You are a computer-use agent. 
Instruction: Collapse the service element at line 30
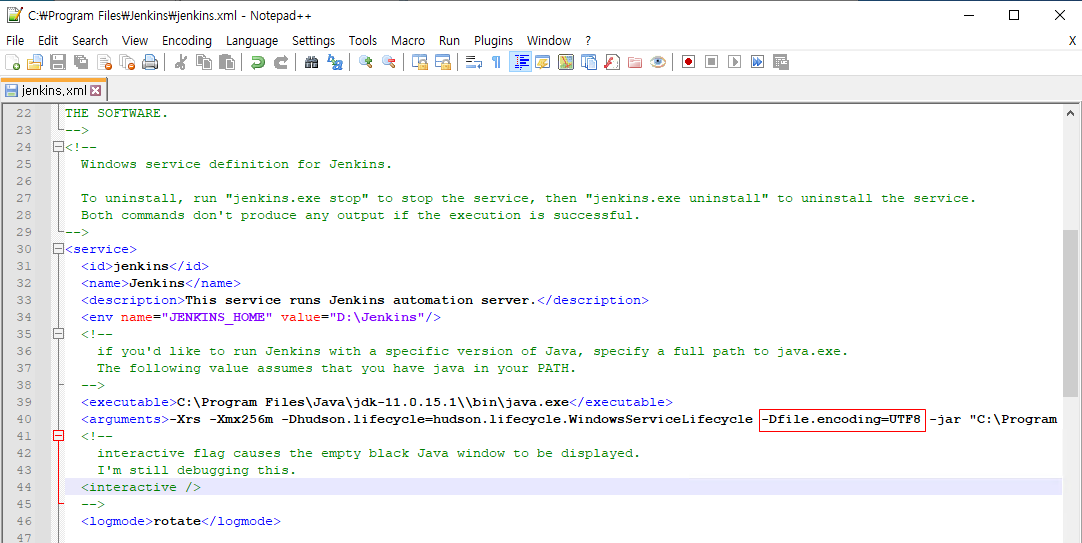59,249
